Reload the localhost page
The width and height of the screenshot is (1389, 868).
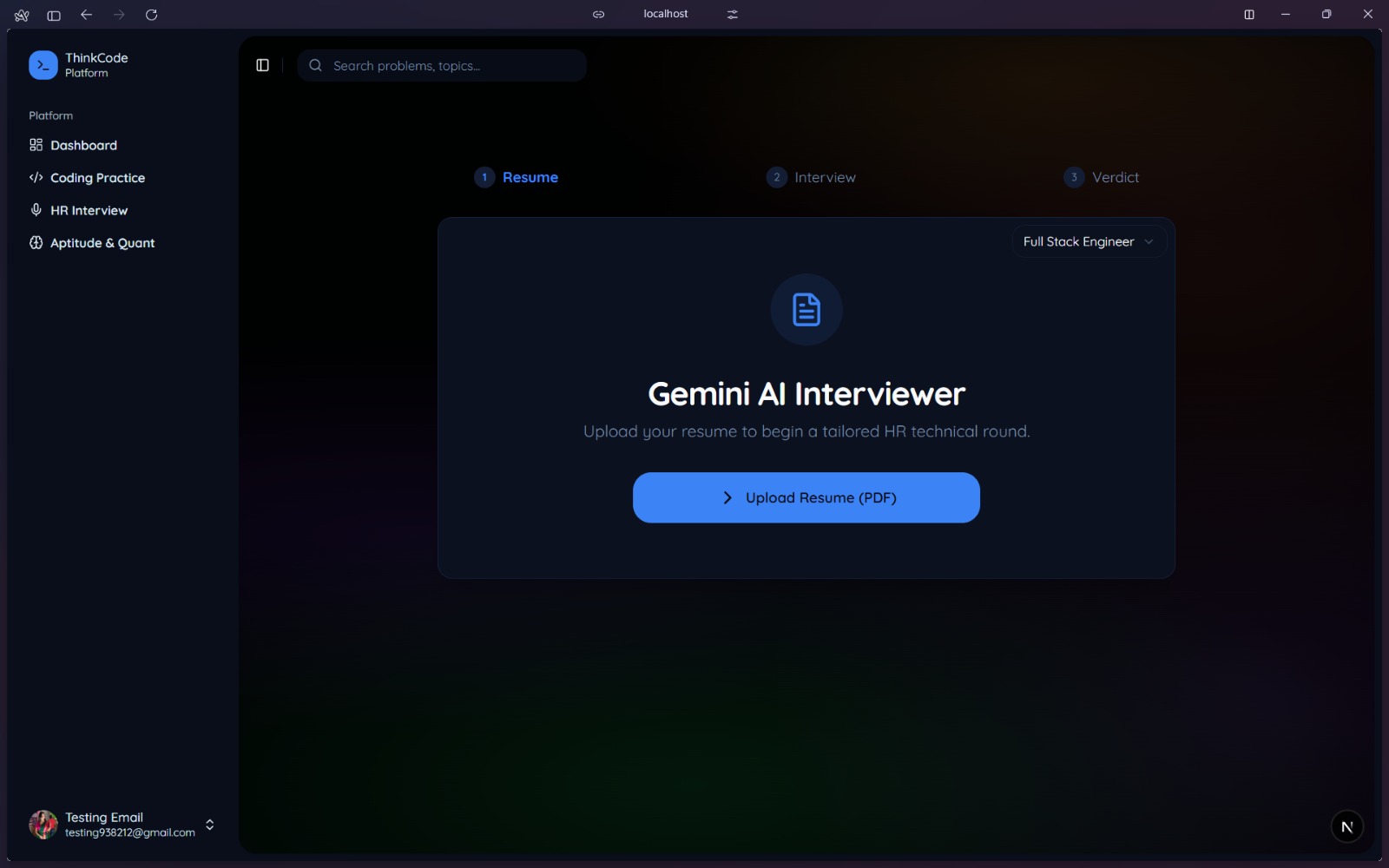152,15
